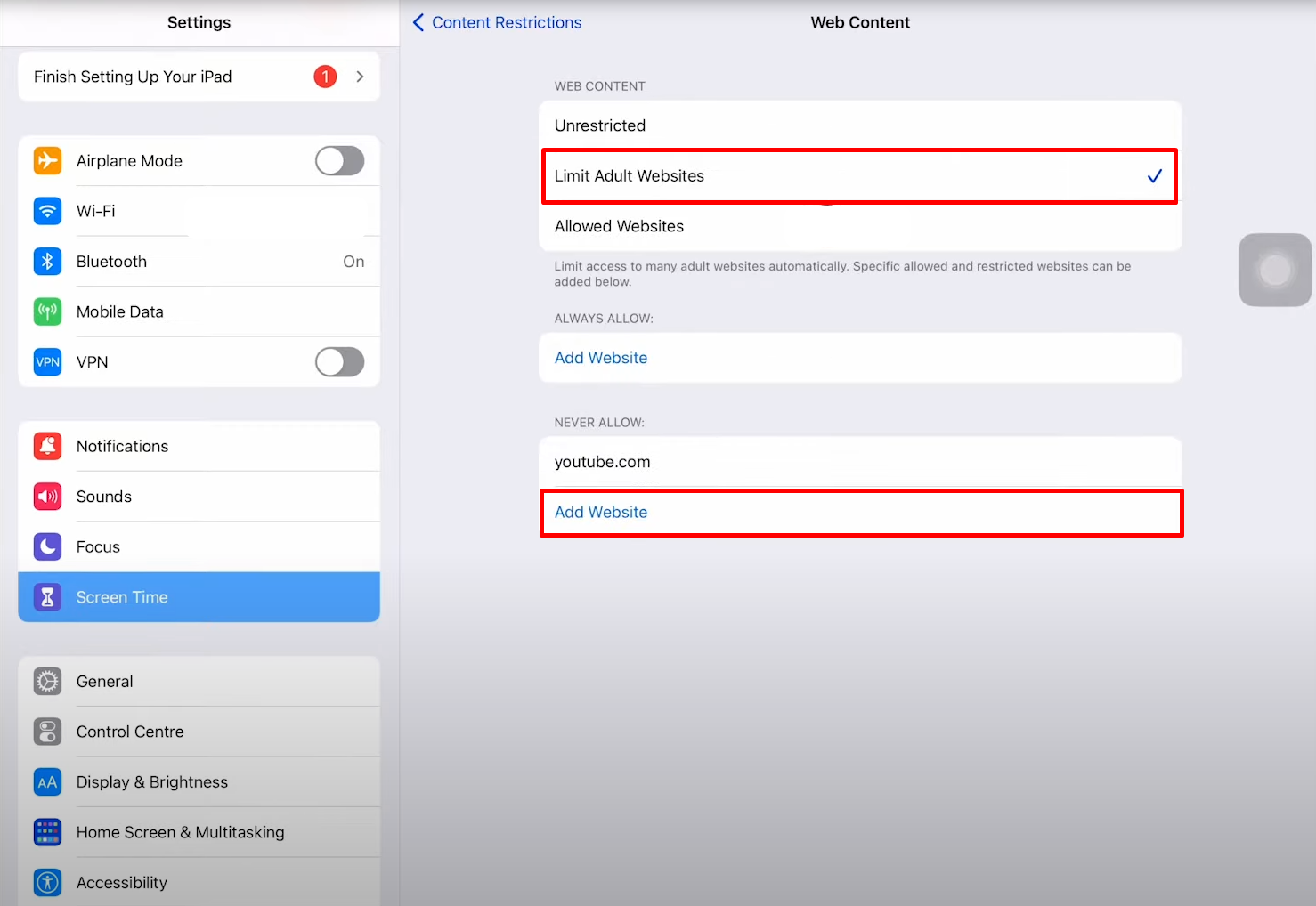Open Focus using the moon icon
Image resolution: width=1316 pixels, height=906 pixels.
[48, 546]
